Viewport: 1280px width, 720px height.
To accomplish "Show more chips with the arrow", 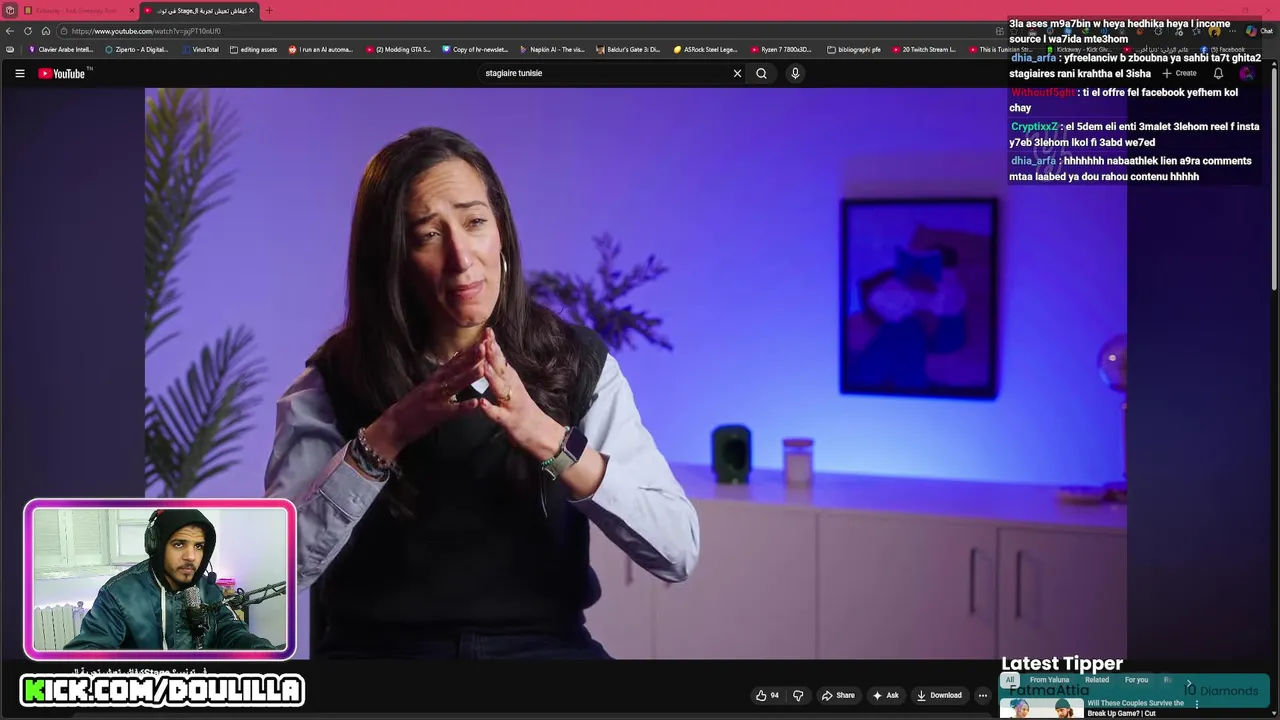I will point(1189,682).
